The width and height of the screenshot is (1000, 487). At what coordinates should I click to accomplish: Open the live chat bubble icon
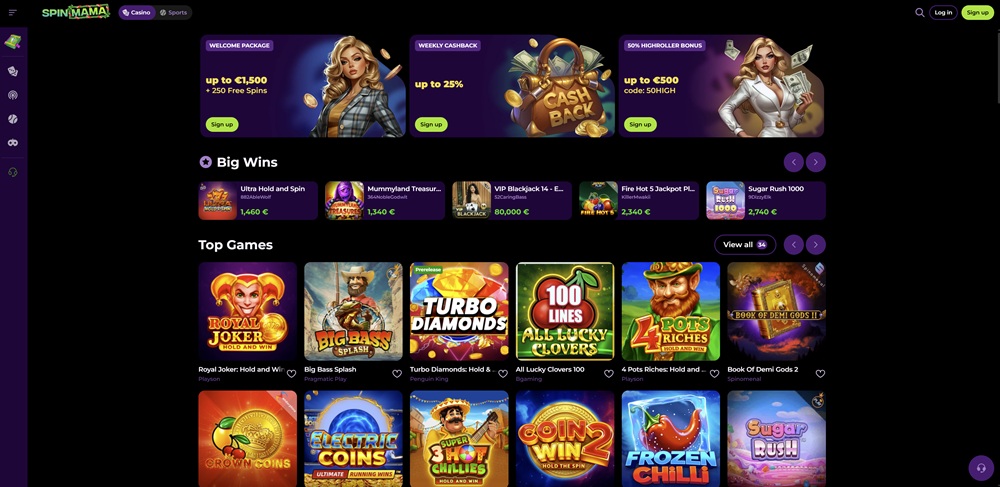(x=981, y=468)
